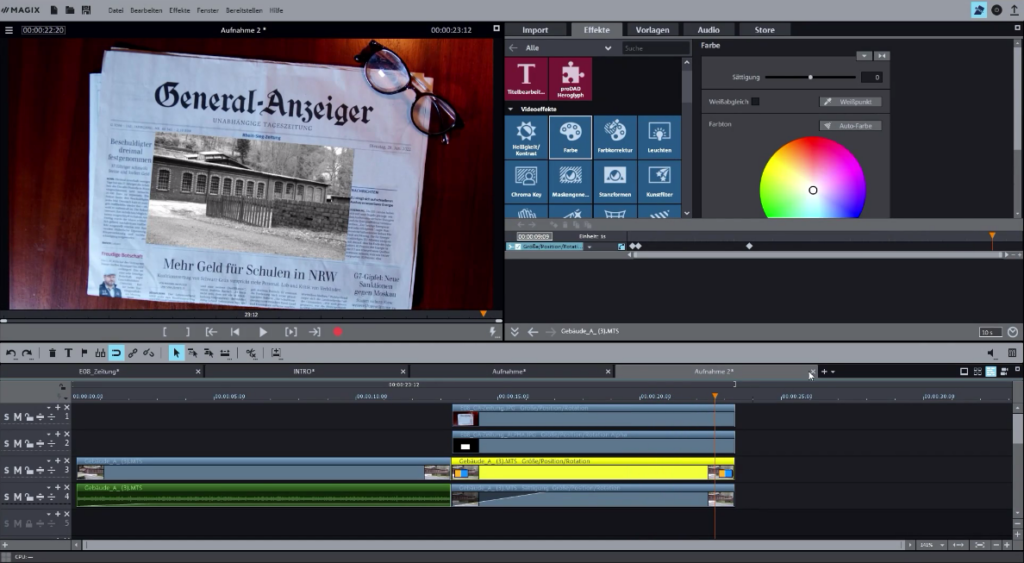The image size is (1024, 563).
Task: Click the open project folder icon
Action: click(x=70, y=10)
